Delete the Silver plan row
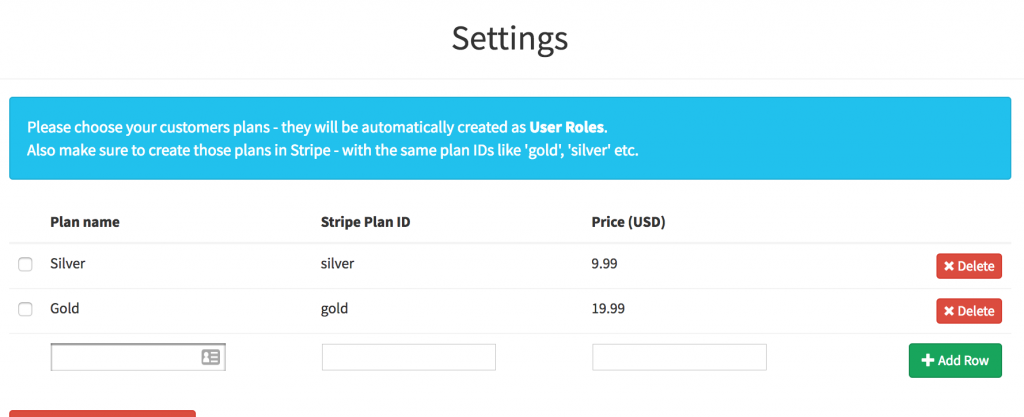The image size is (1024, 417). pyautogui.click(x=968, y=266)
